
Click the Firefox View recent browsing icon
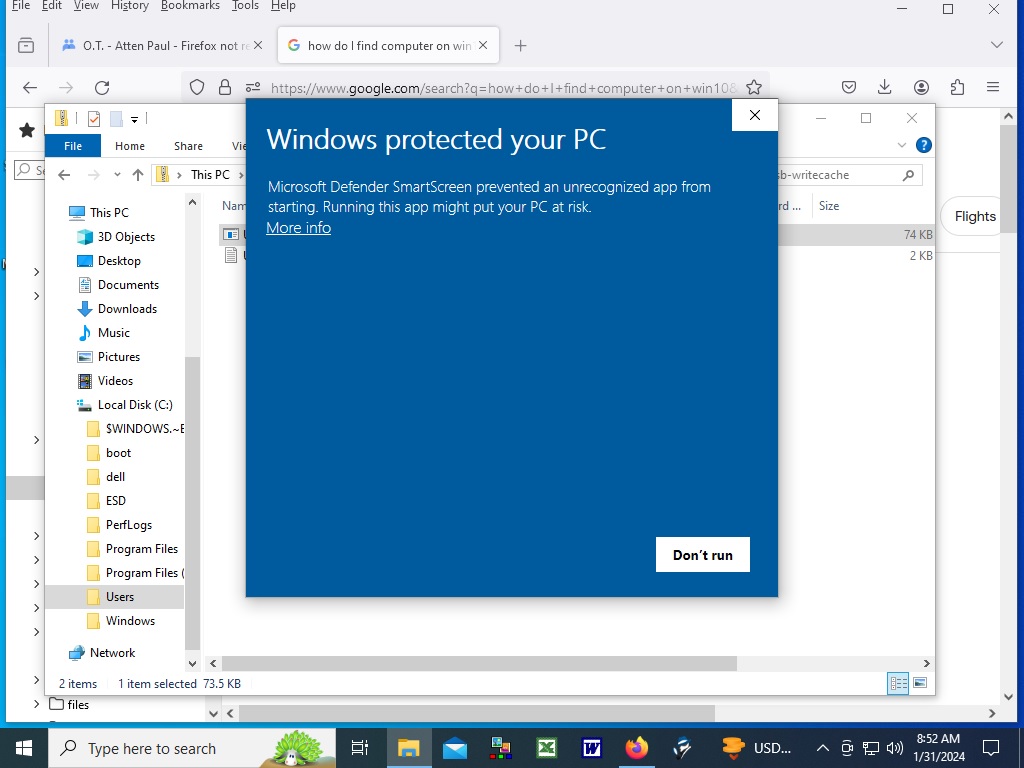[26, 46]
